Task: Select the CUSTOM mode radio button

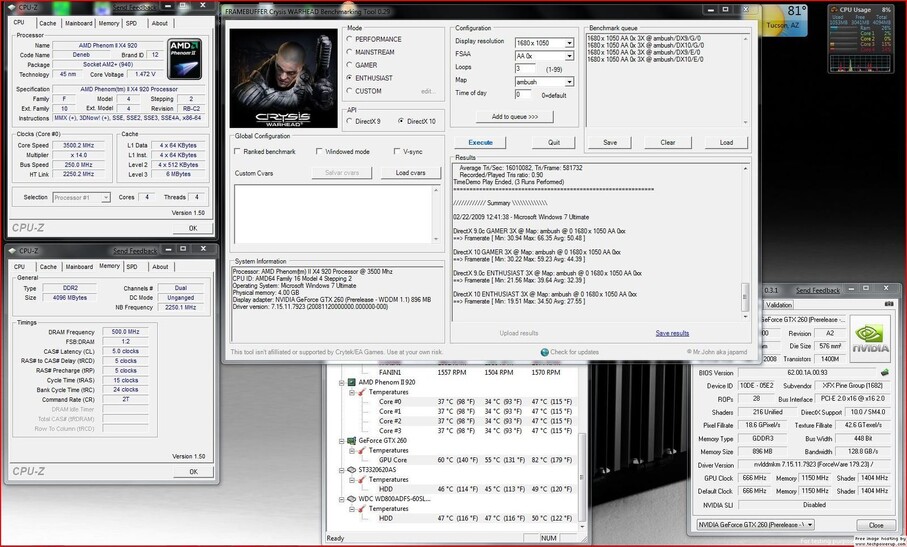Action: pos(349,91)
